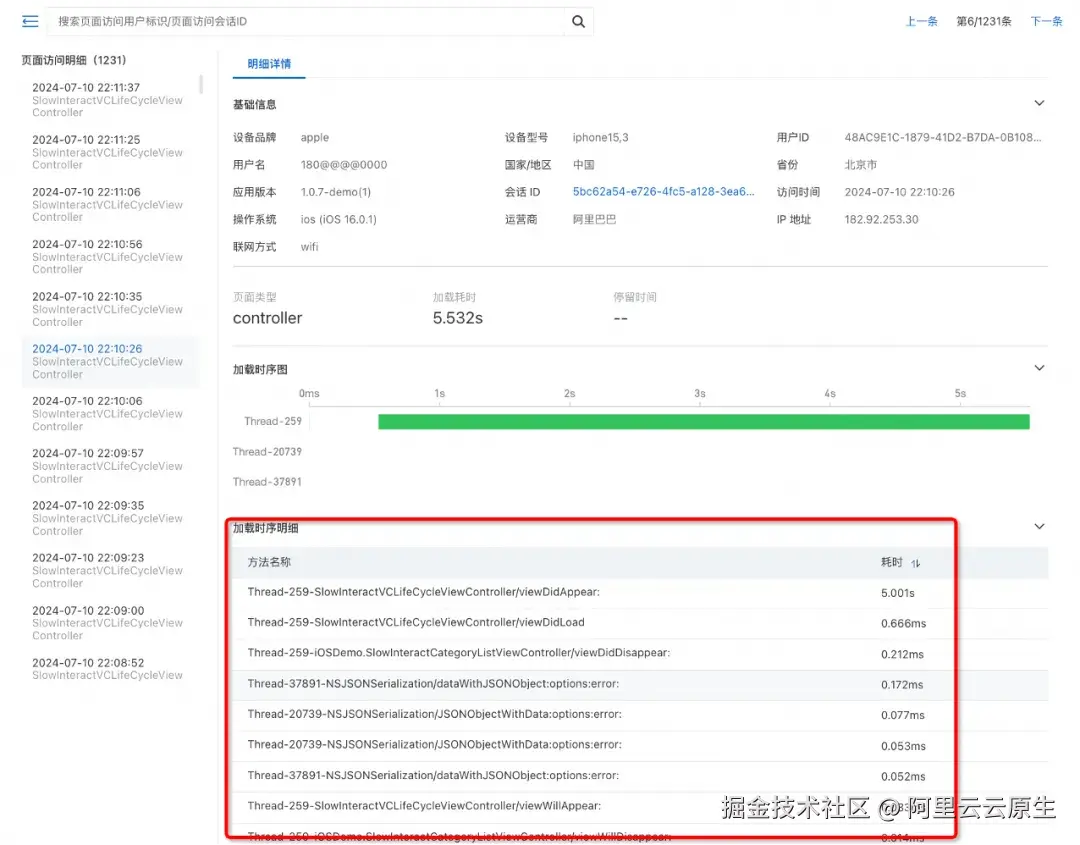Select visit record 2024-07-10 22:09:35
This screenshot has width=1080, height=845.
click(x=110, y=519)
